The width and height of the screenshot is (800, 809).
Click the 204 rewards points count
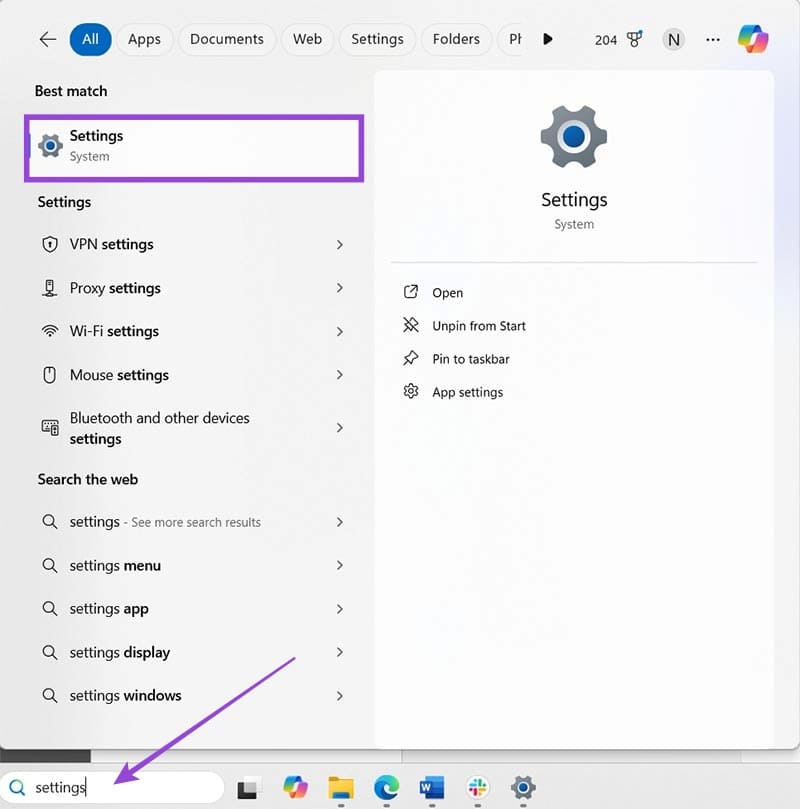pyautogui.click(x=606, y=40)
